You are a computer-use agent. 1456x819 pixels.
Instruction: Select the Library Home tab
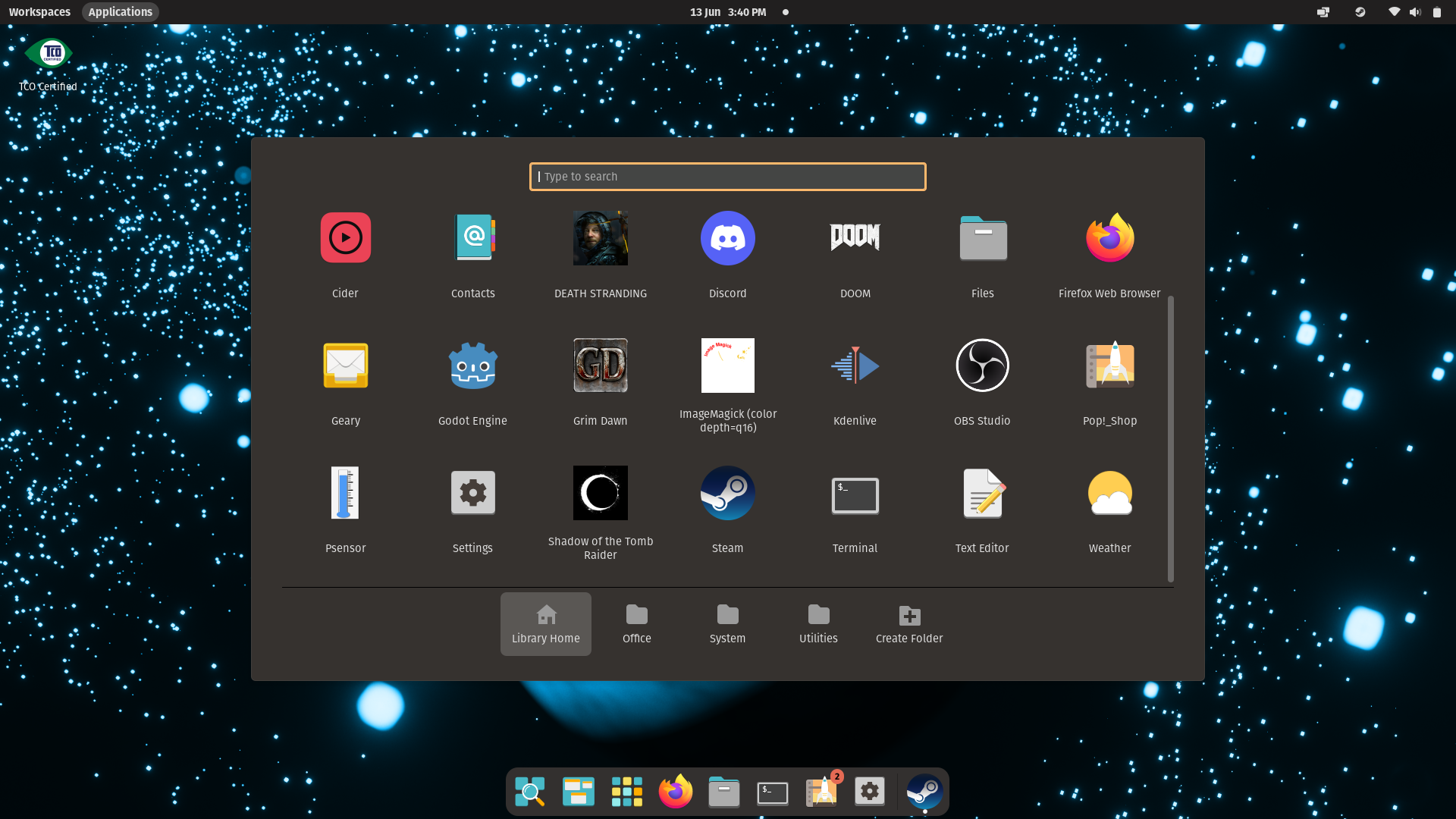[x=546, y=624]
